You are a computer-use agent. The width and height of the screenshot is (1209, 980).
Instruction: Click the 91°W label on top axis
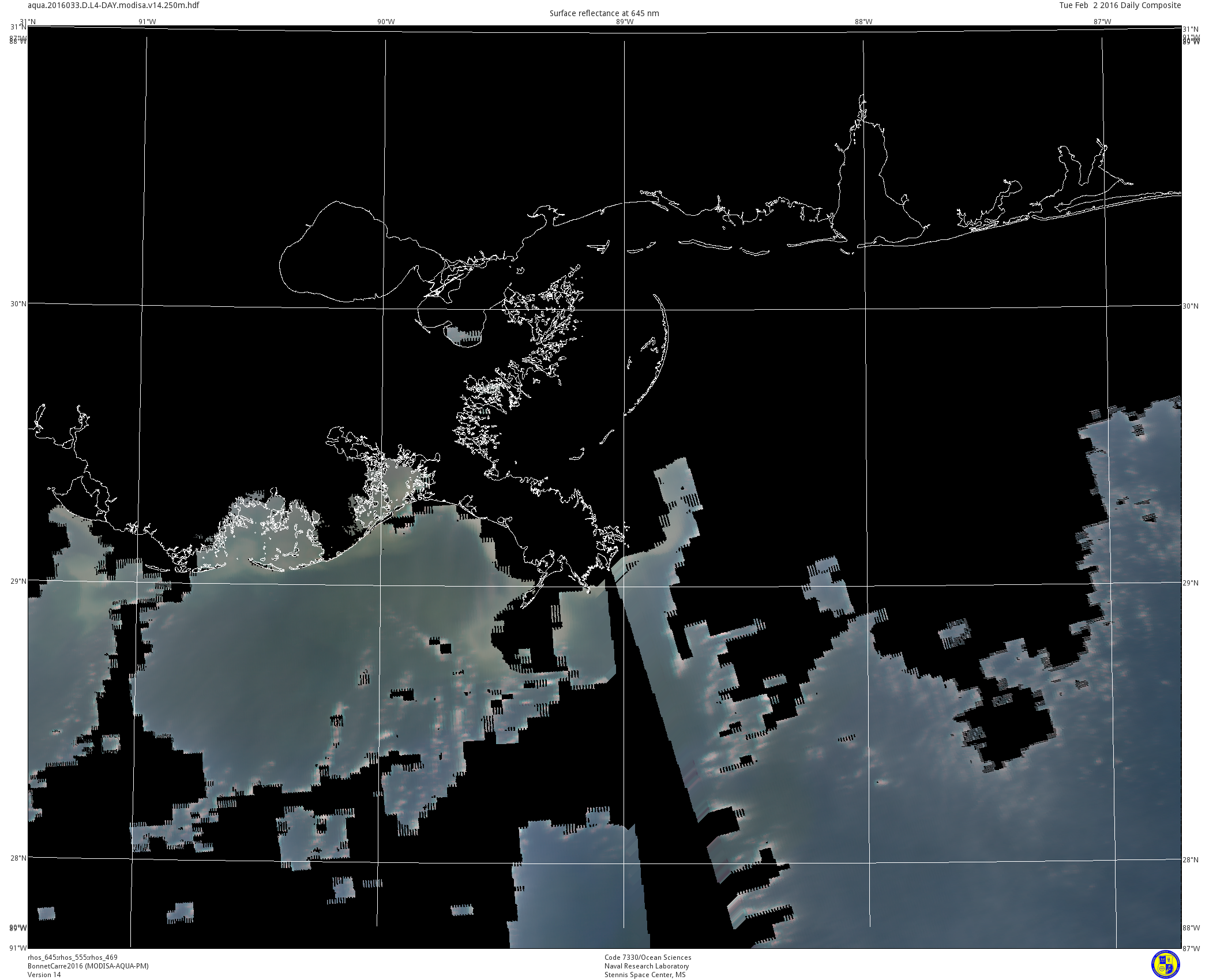click(147, 22)
